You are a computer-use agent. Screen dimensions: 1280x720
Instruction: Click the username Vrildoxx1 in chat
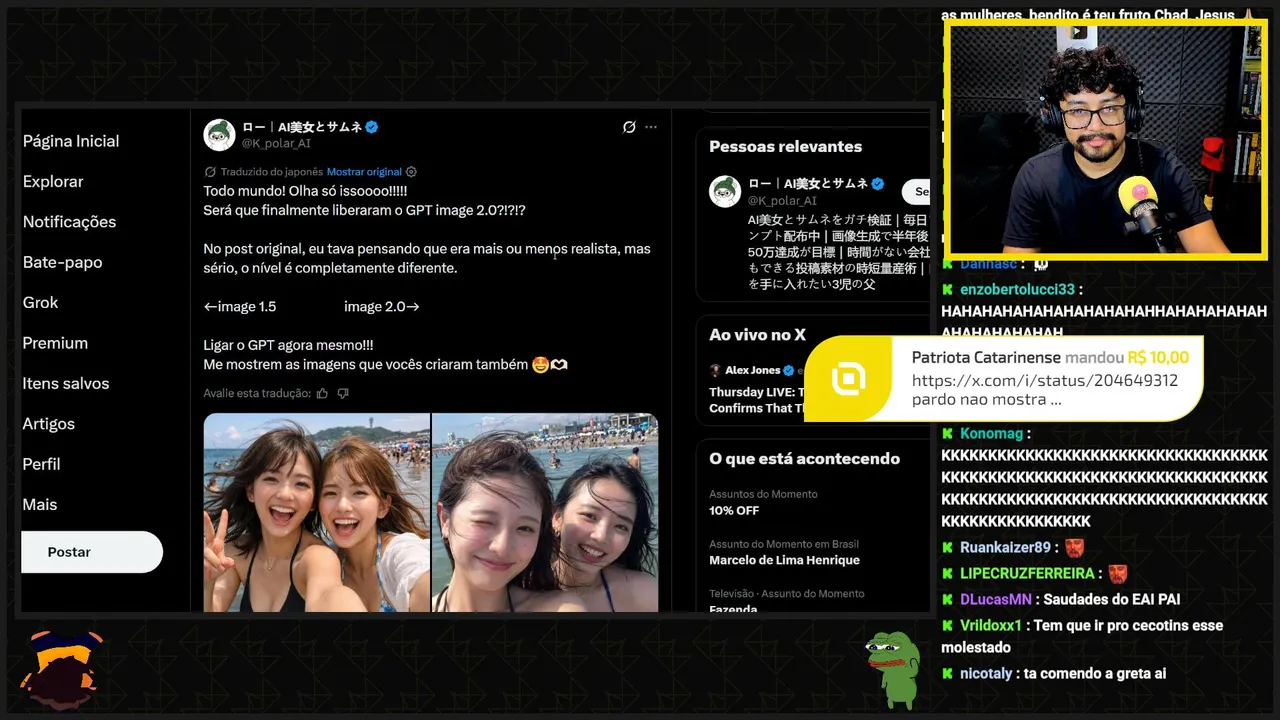coord(991,626)
